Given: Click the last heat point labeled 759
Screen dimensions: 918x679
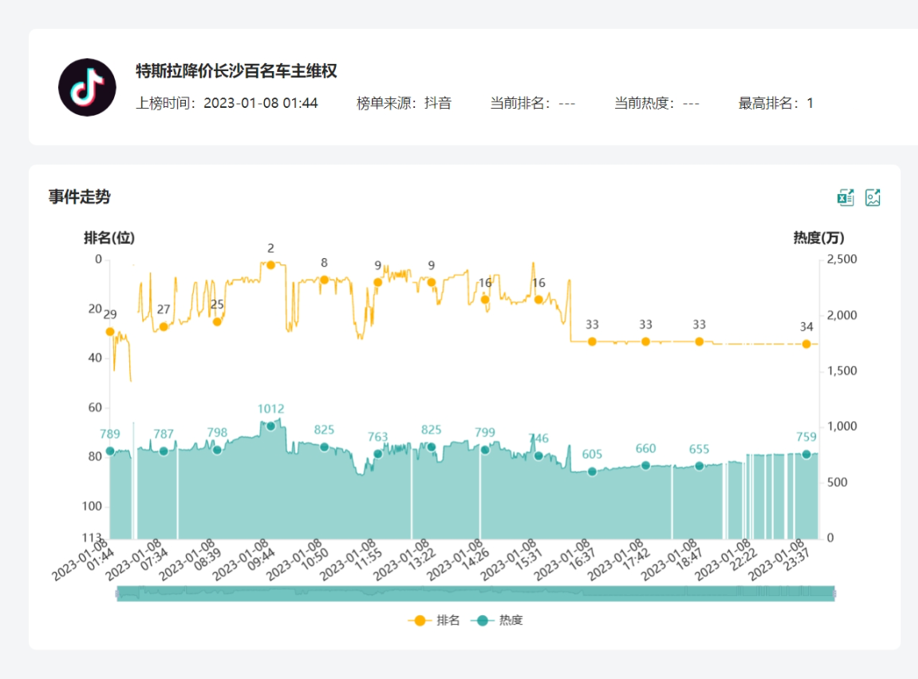Looking at the screenshot, I should pos(806,454).
